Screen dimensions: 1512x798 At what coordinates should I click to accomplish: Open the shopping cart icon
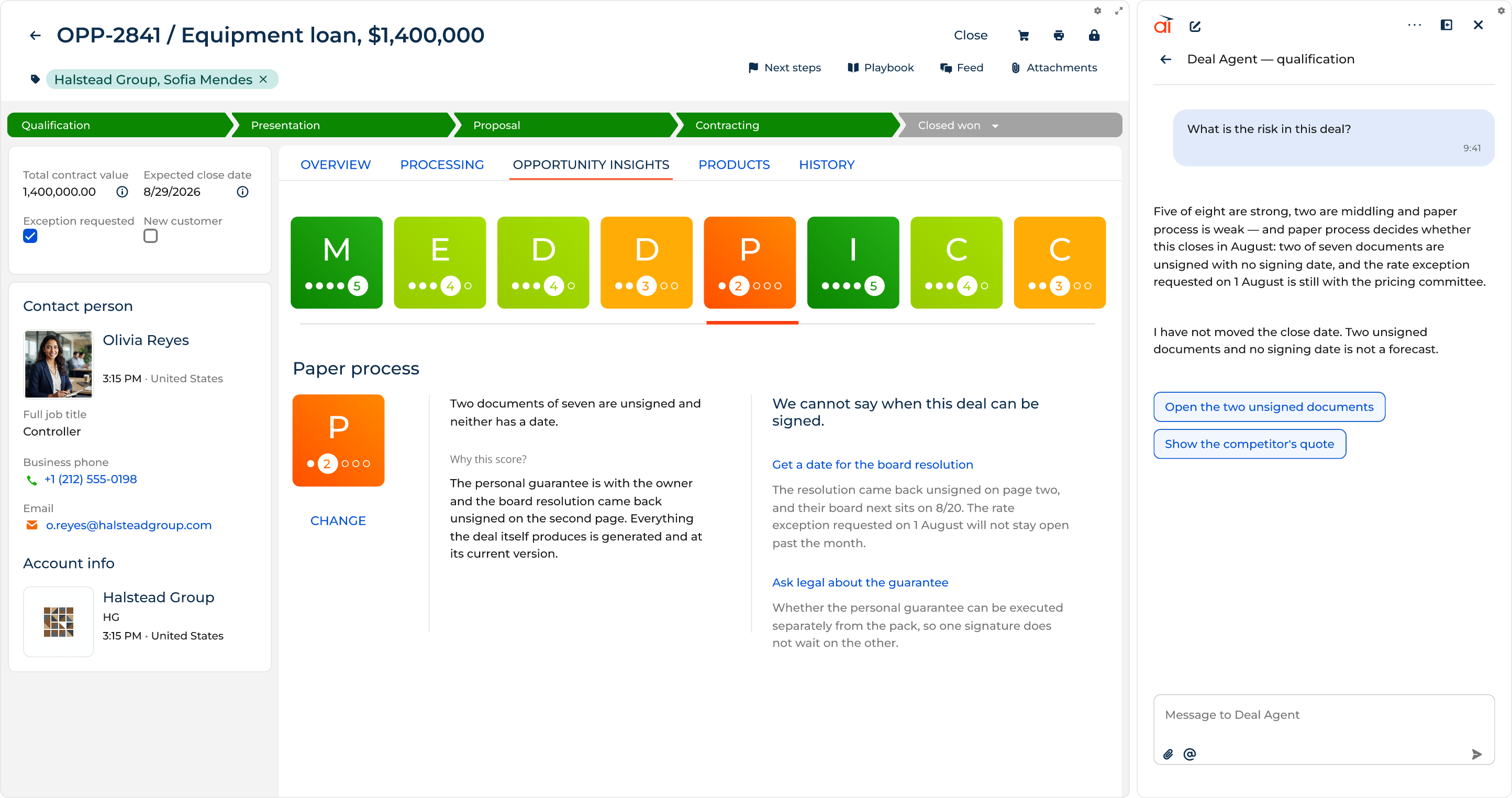point(1023,36)
